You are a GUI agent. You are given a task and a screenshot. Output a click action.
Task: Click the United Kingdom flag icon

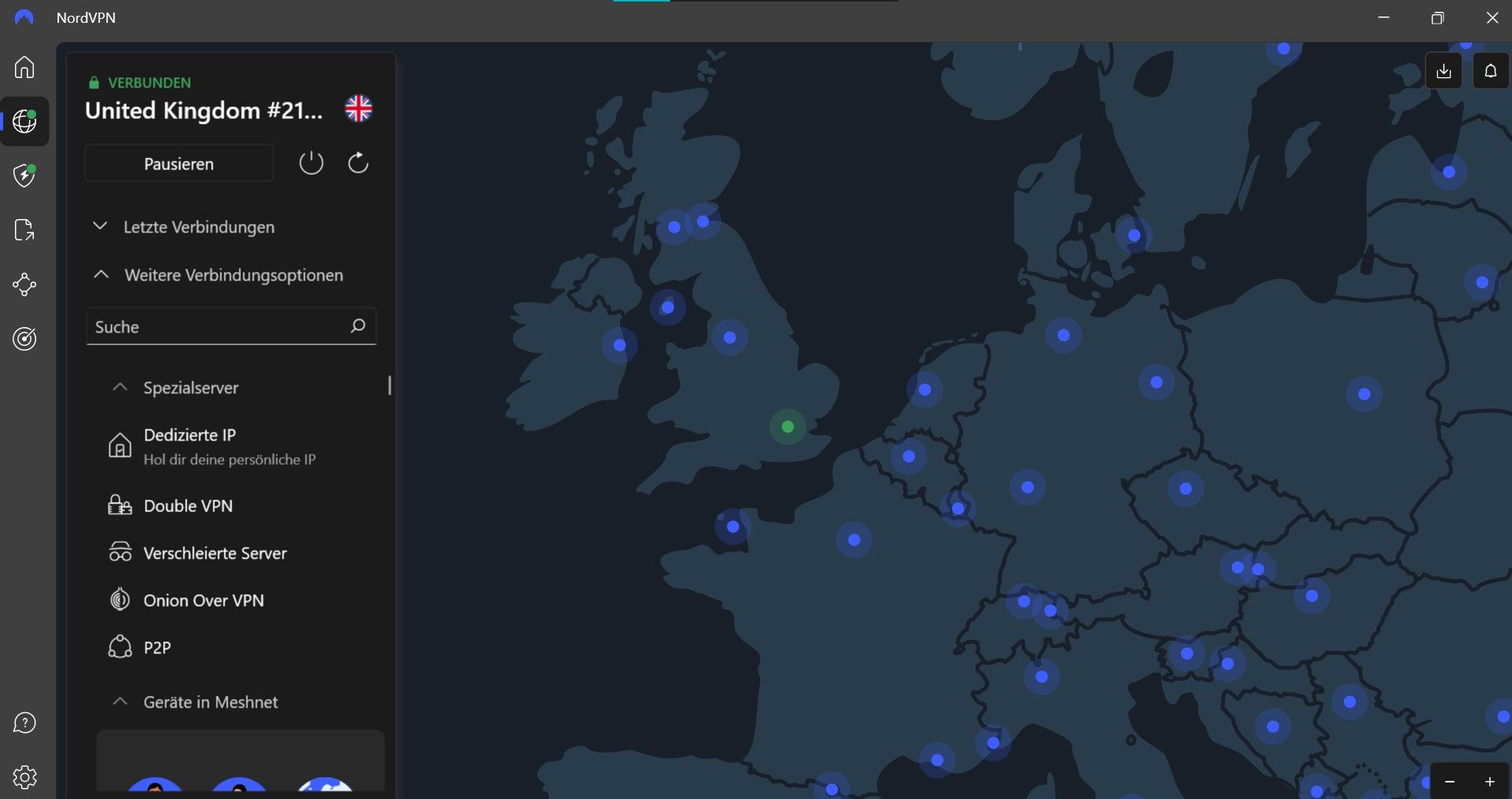point(358,109)
